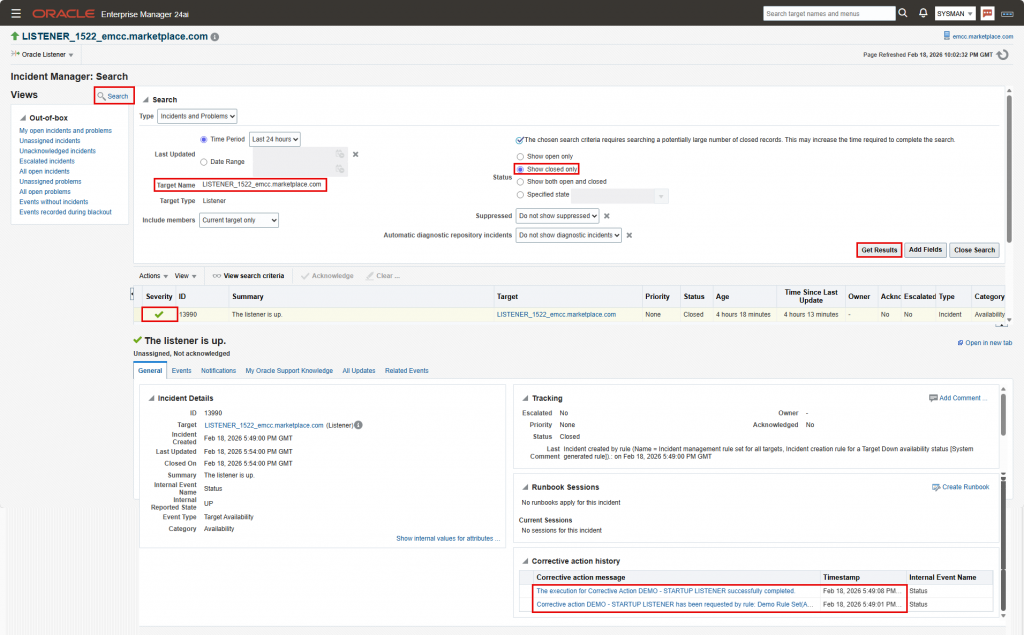Open the Include members dropdown

pos(238,220)
